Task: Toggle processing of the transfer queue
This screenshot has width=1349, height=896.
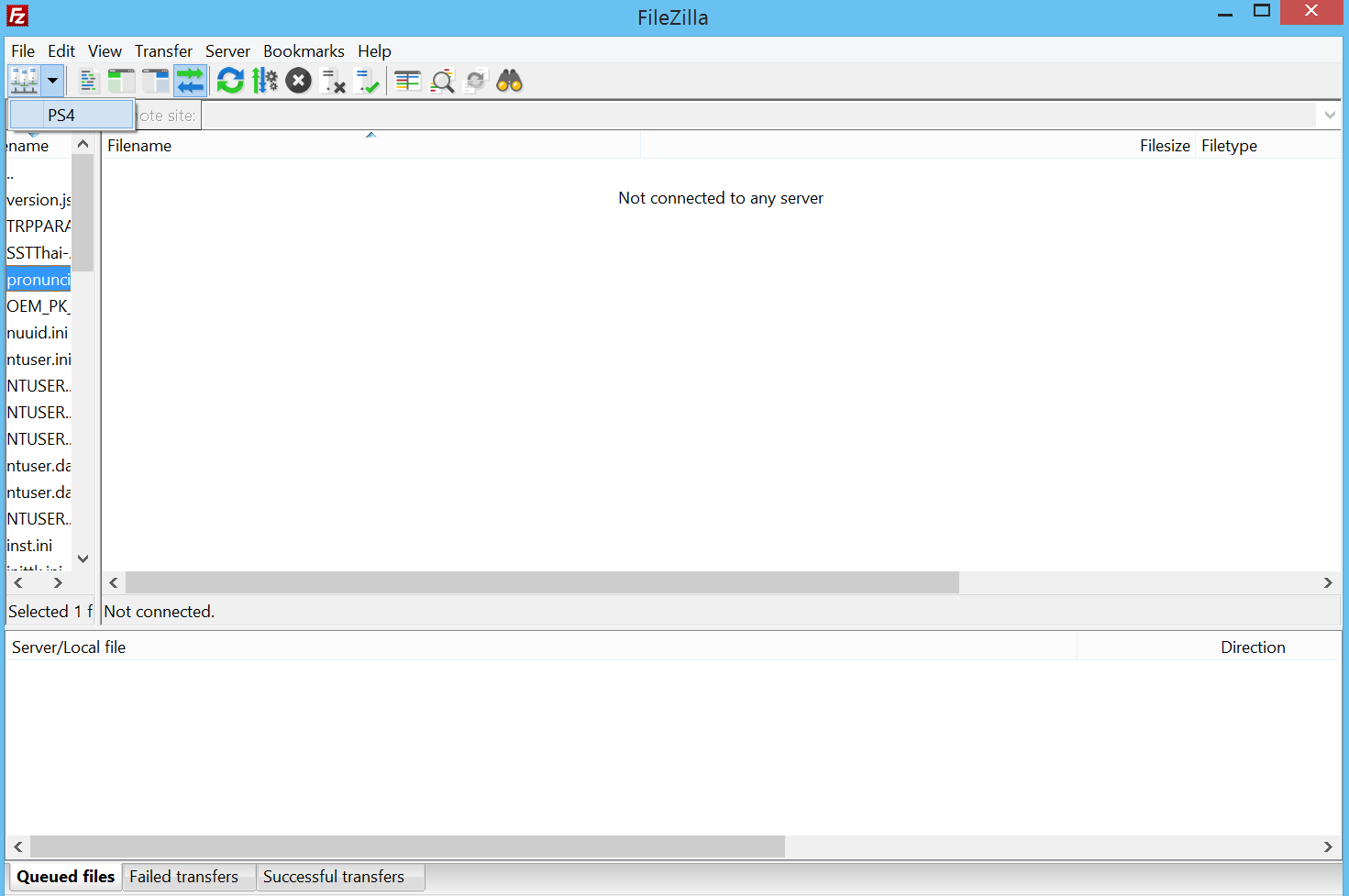Action: [265, 81]
